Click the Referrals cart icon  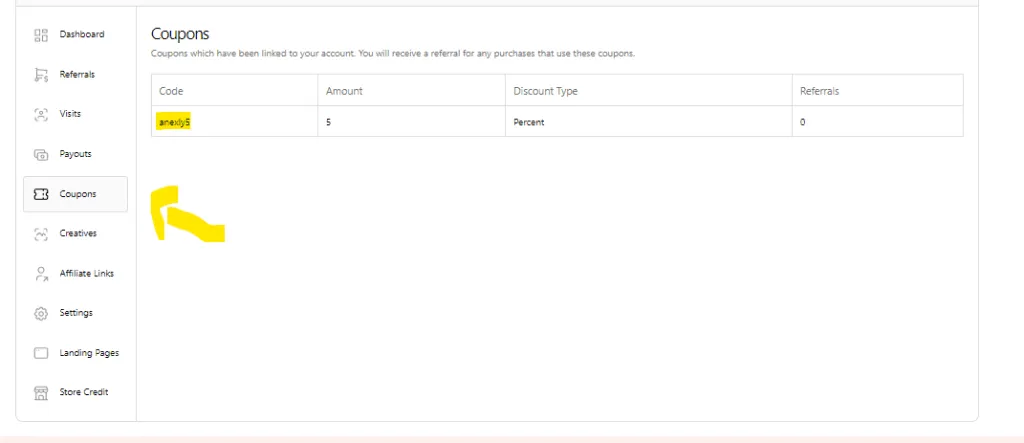[41, 75]
